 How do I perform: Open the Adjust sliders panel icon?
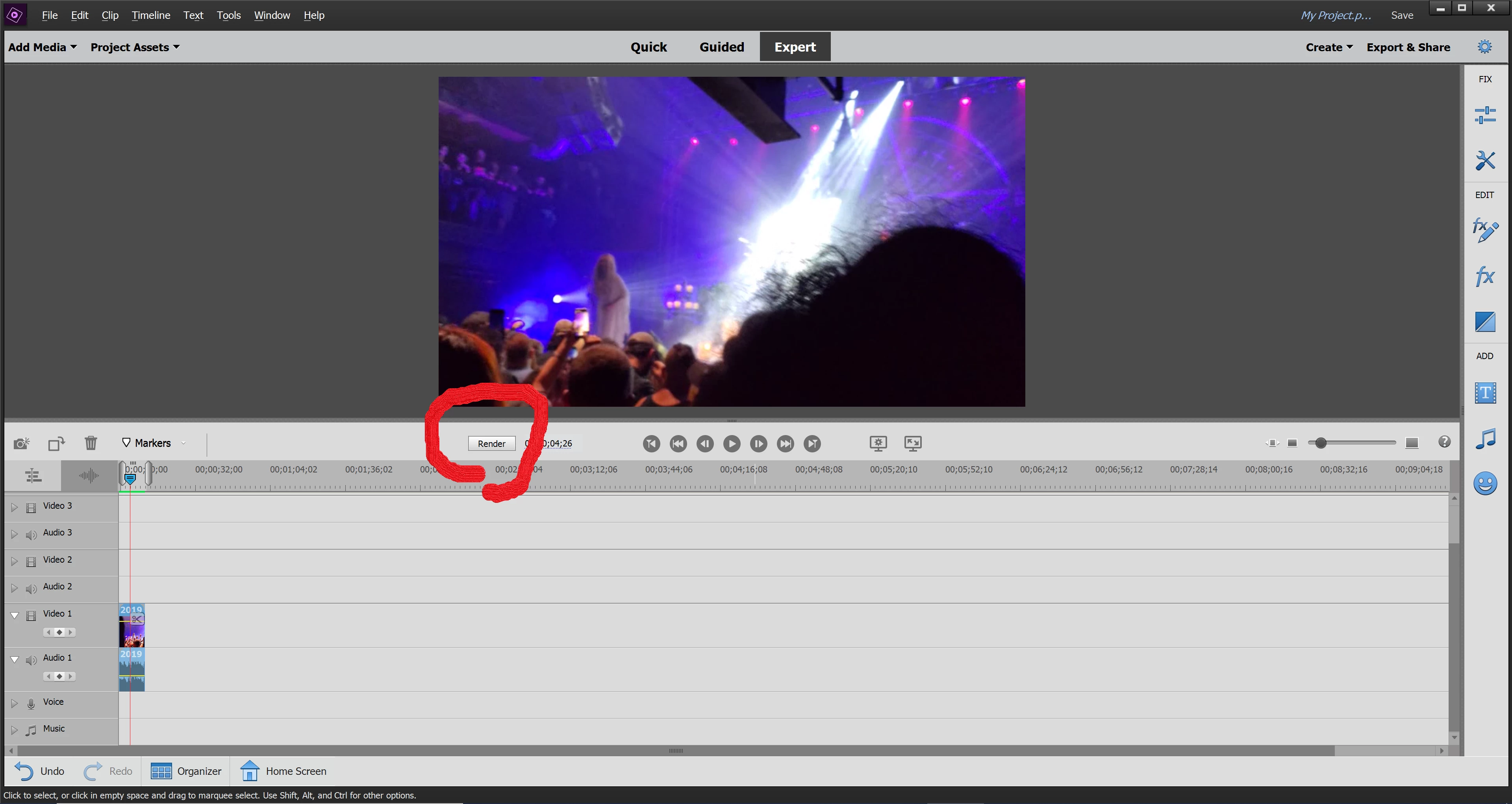[1484, 115]
